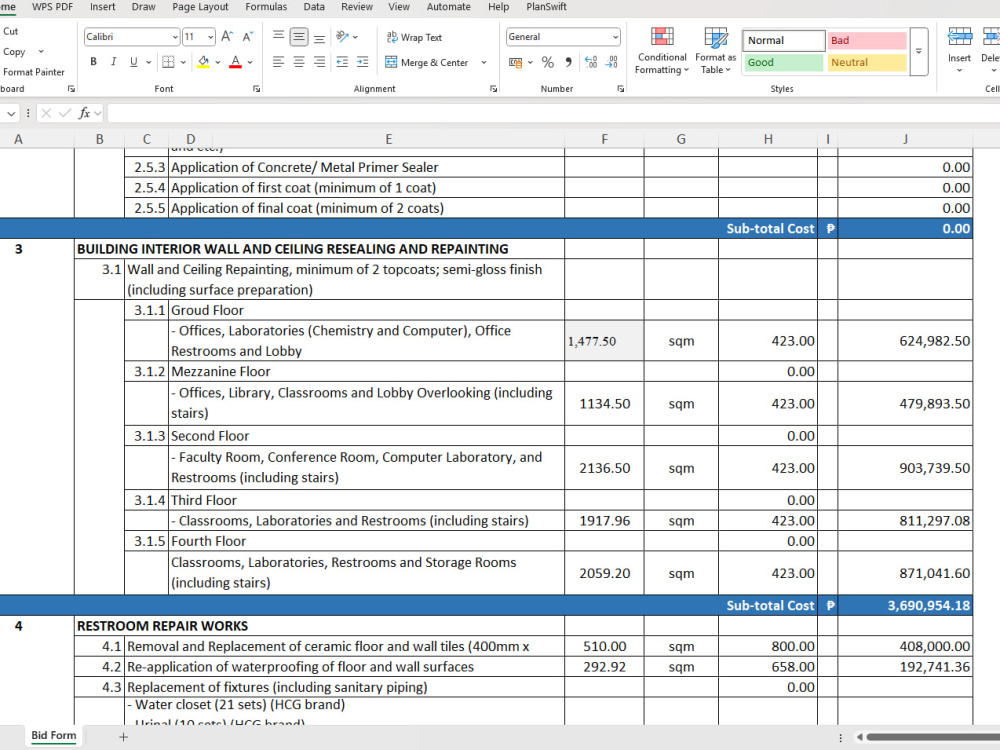
Task: Apply Neutral cell style
Action: point(867,62)
